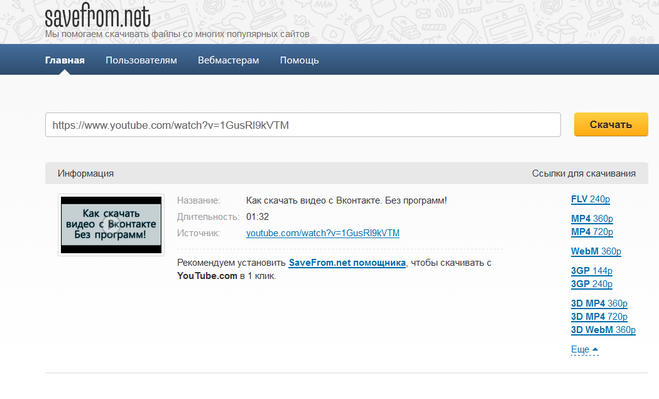Click the site tagline under the logo
This screenshot has width=659, height=399.
click(177, 34)
